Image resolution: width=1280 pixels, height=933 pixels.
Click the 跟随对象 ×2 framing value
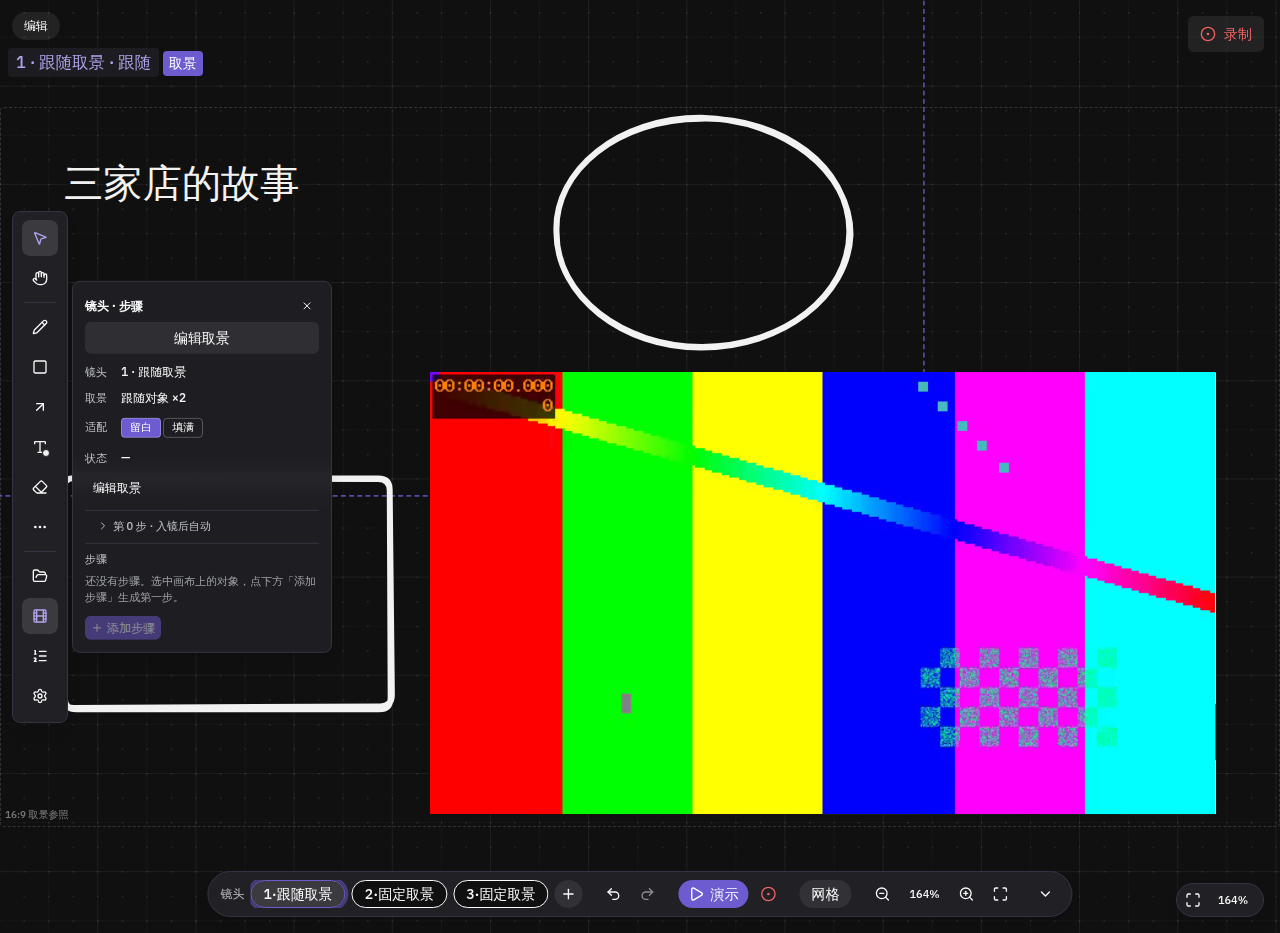click(153, 398)
